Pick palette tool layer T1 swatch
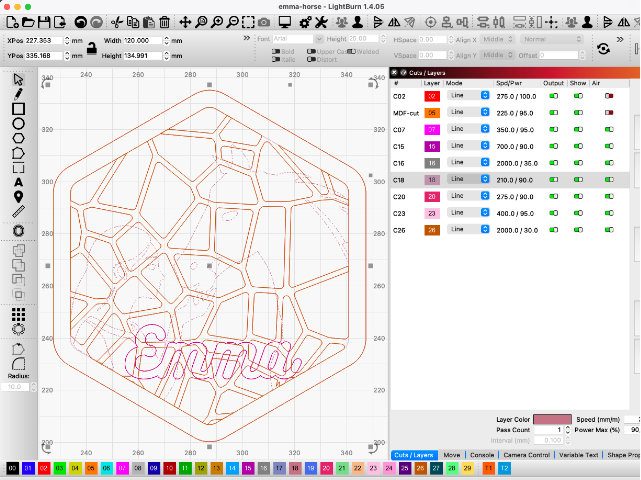The width and height of the screenshot is (641, 480). point(489,468)
